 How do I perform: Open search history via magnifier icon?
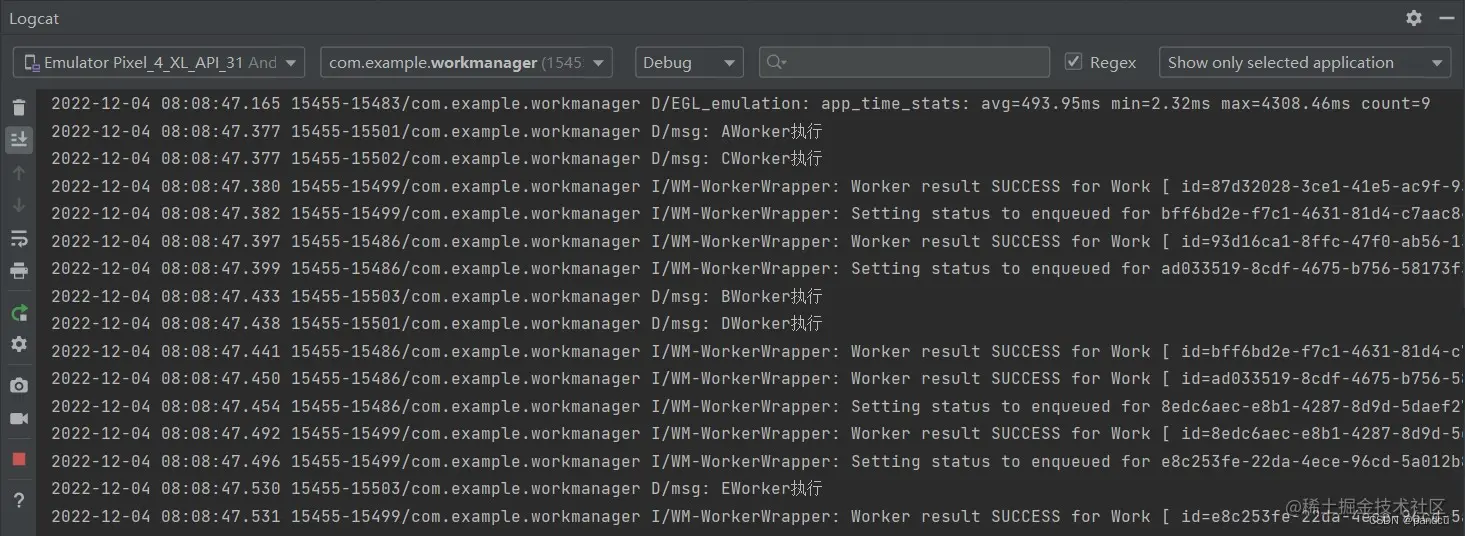pyautogui.click(x=776, y=62)
